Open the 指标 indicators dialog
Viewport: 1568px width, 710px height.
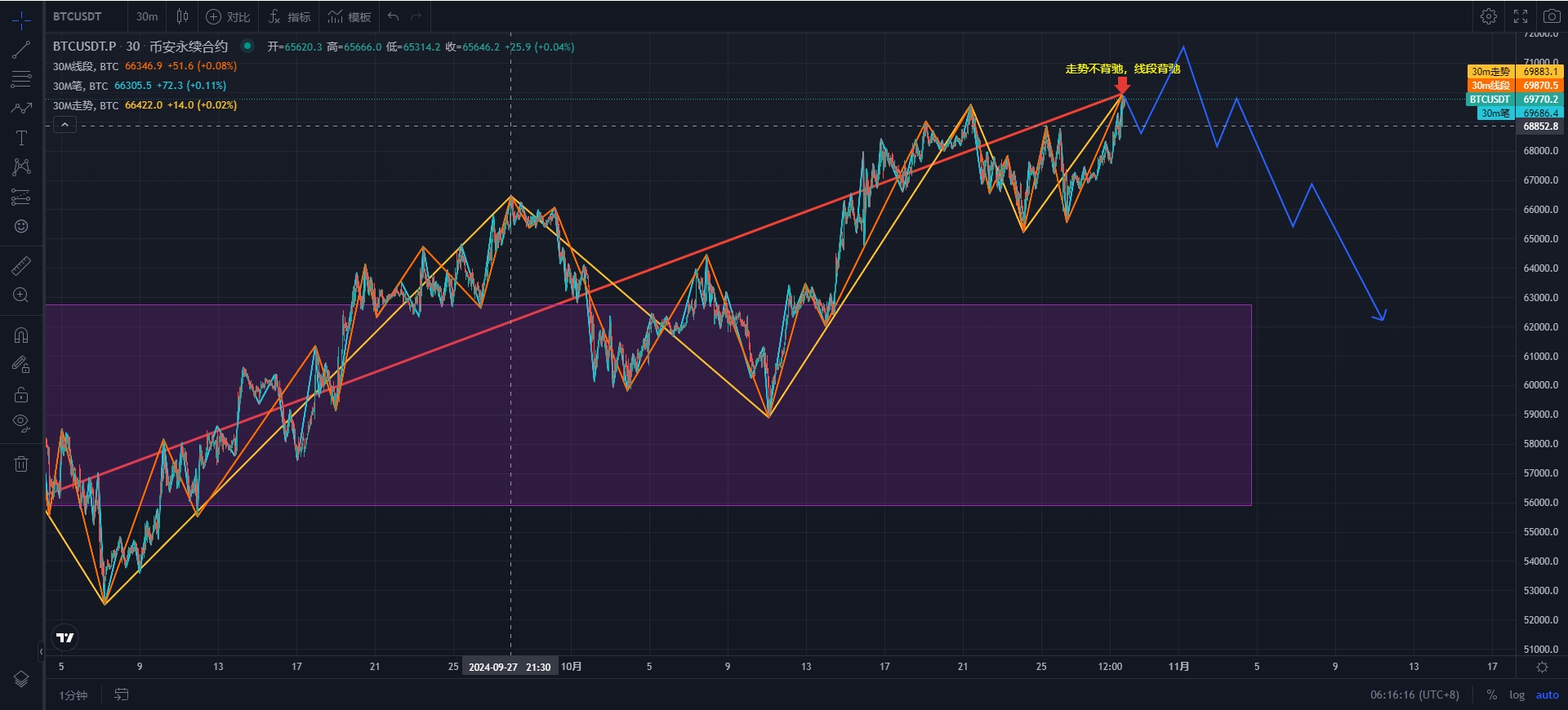tap(290, 16)
